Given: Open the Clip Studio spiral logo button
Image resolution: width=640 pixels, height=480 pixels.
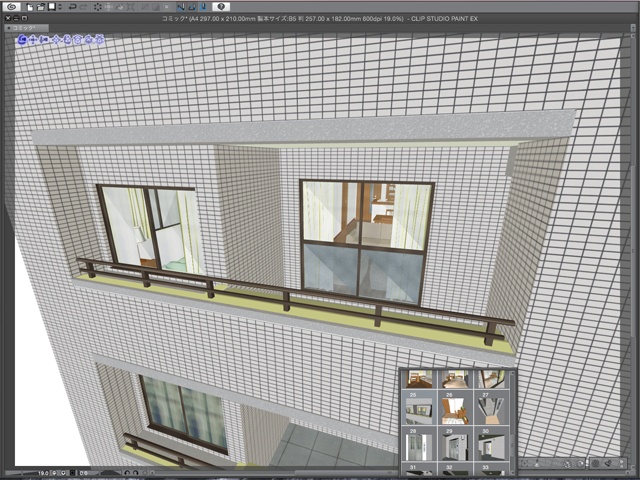Looking at the screenshot, I should point(11,7).
